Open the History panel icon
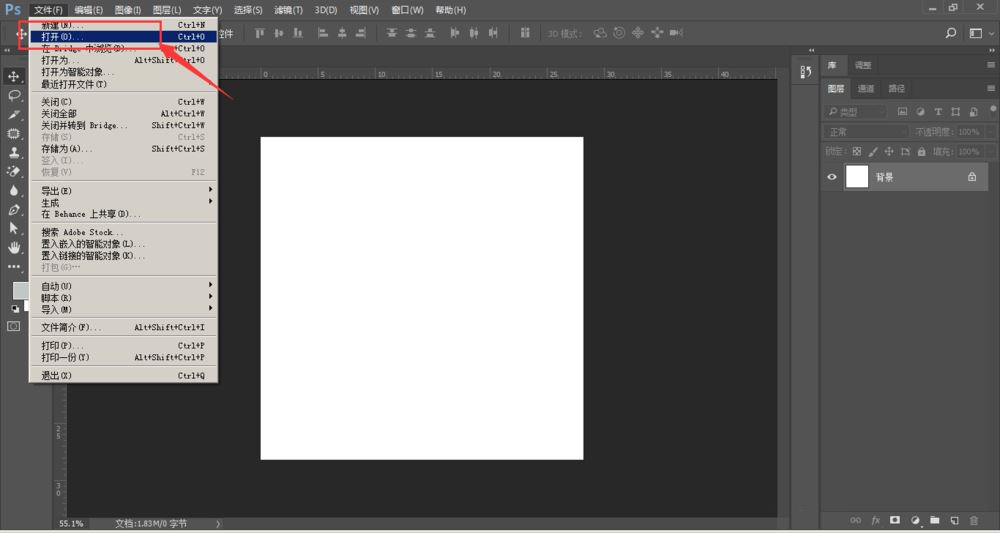The width and height of the screenshot is (1000, 533). tap(805, 72)
